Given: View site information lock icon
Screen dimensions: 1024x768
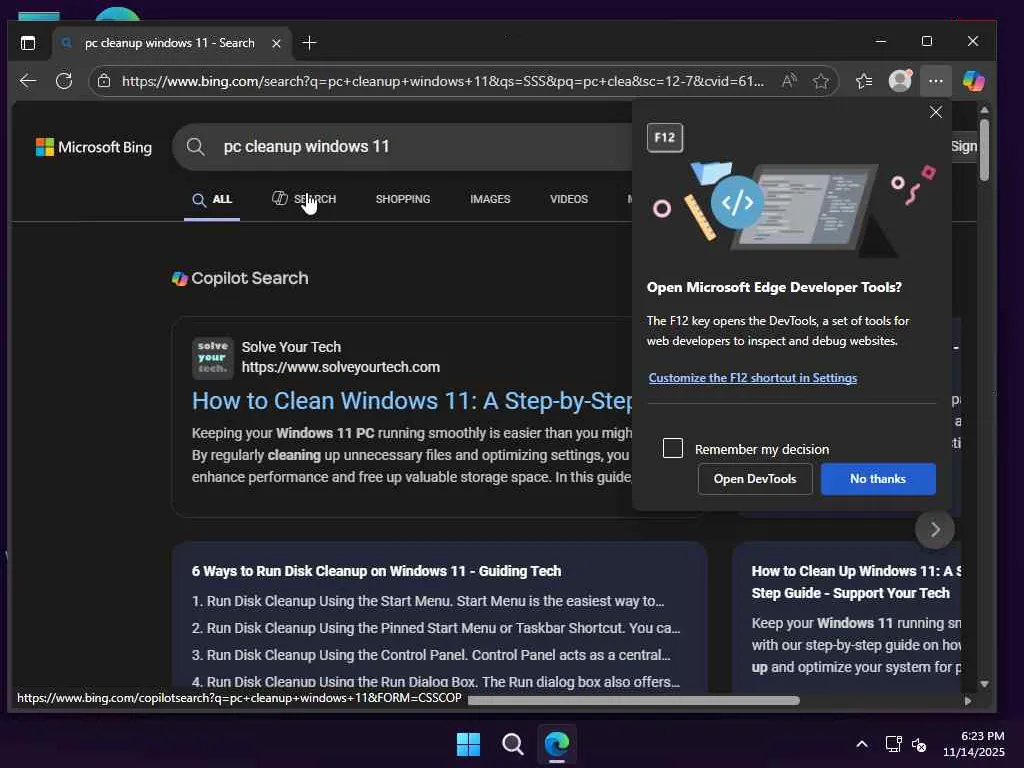Looking at the screenshot, I should click(x=104, y=81).
